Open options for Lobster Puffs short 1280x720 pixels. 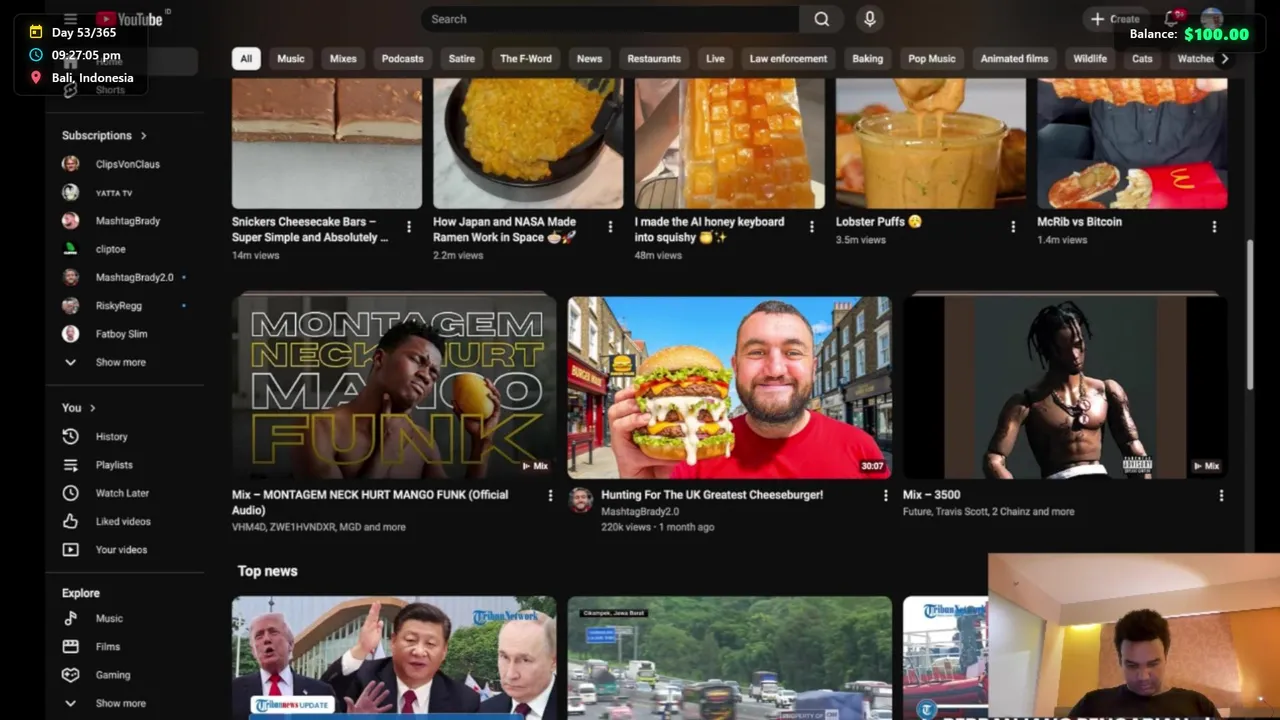point(1013,227)
